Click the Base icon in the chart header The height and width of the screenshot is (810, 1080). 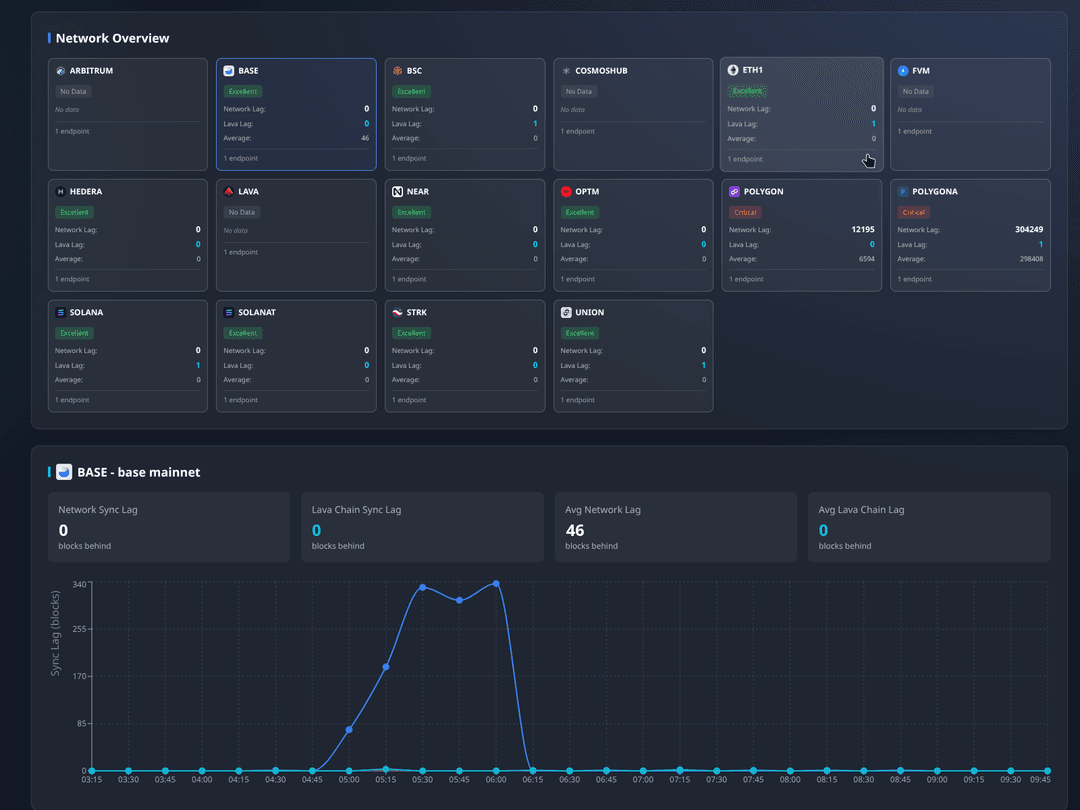coord(64,472)
